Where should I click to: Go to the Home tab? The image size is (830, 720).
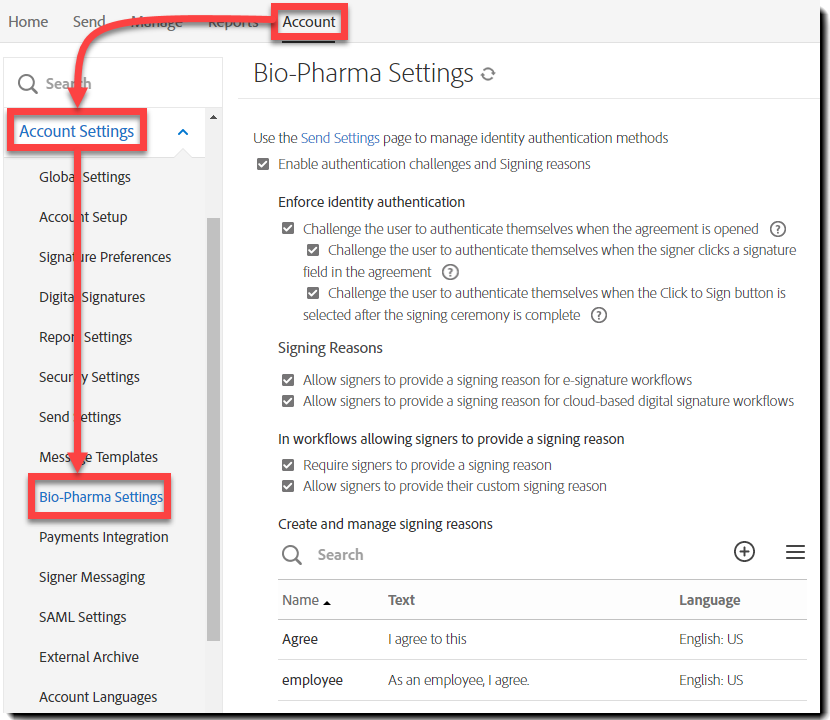coord(28,22)
